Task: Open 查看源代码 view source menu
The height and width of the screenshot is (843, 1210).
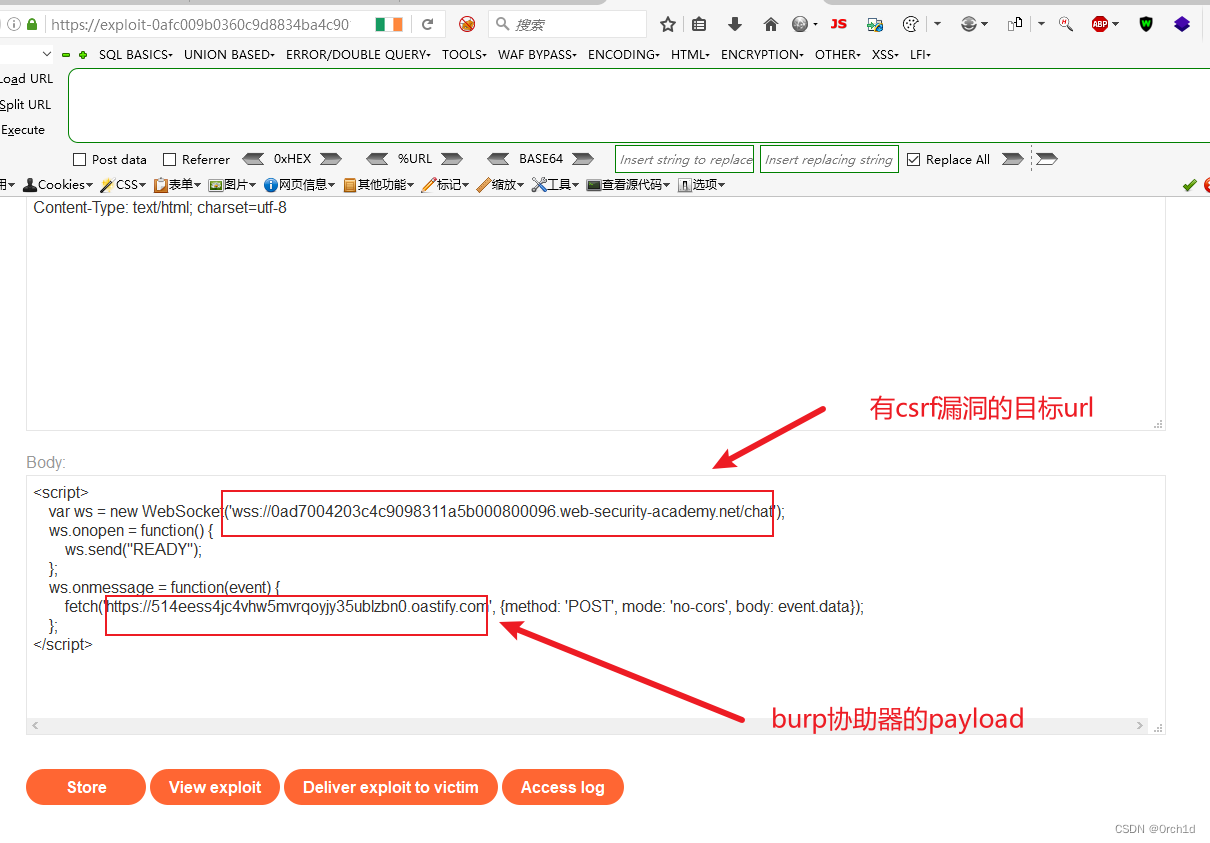Action: [x=628, y=185]
